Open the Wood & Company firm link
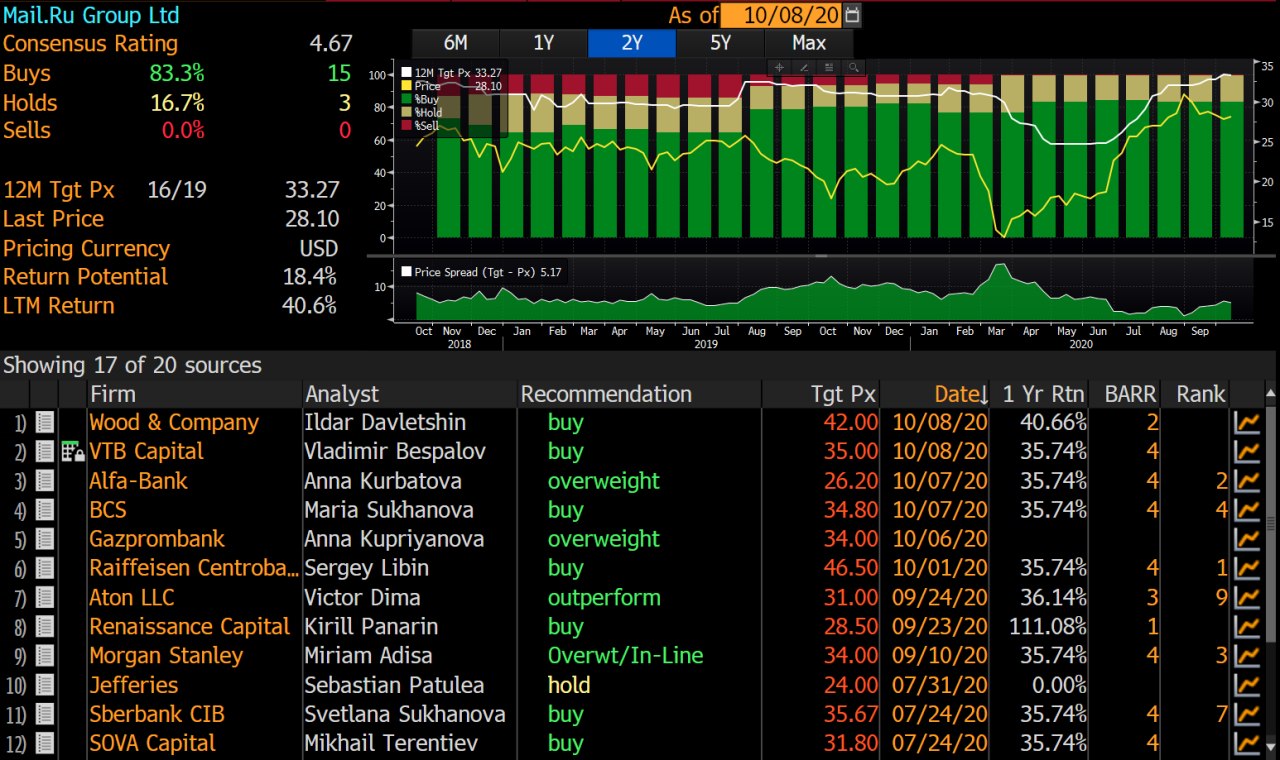 (x=174, y=423)
